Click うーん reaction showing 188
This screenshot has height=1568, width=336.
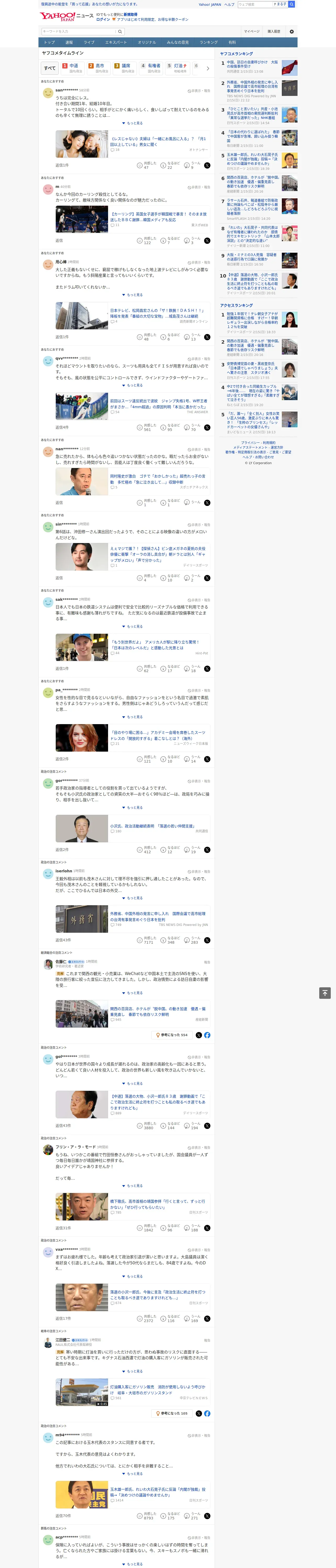[x=192, y=1228]
